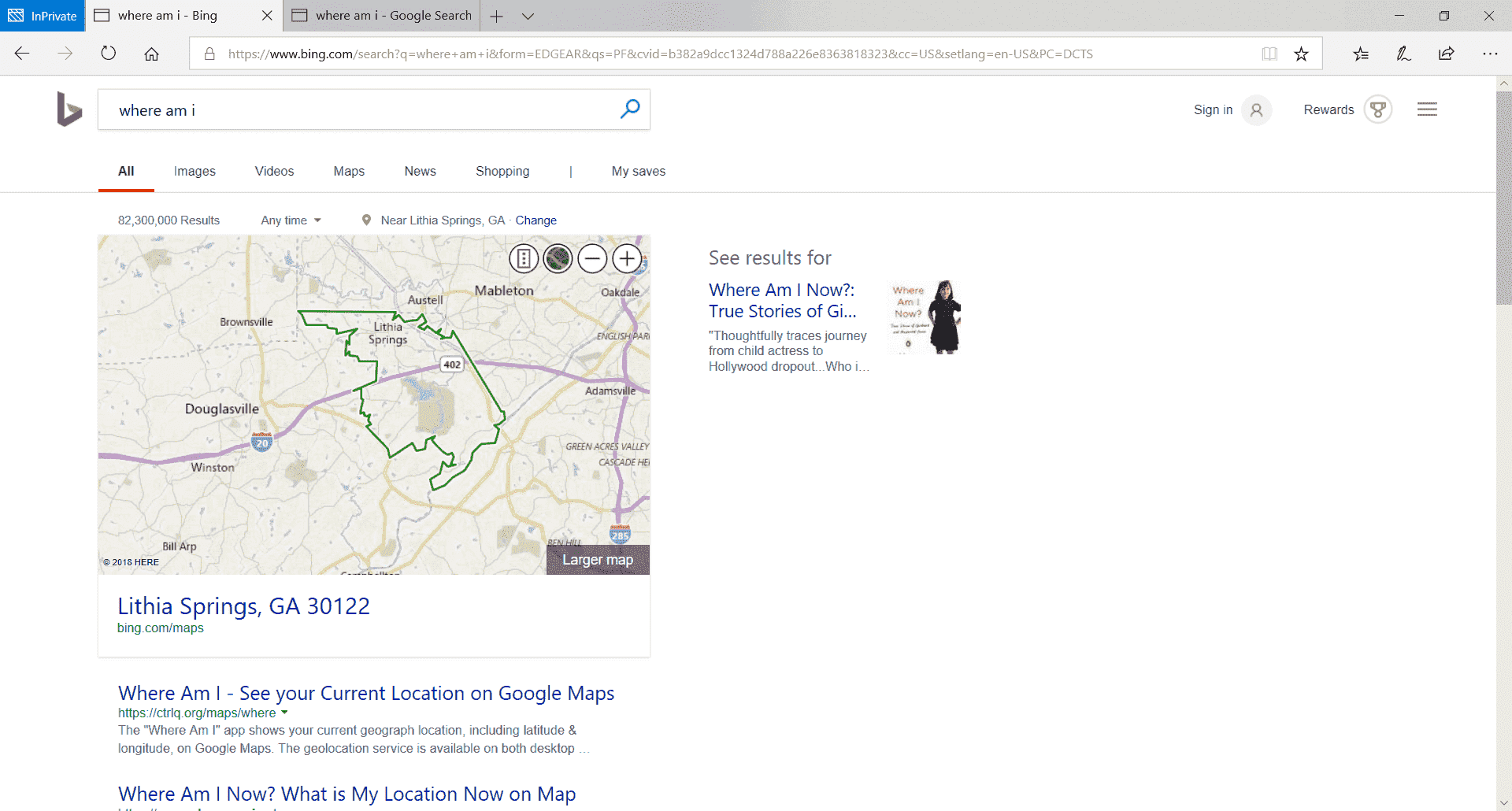
Task: Open My saves
Action: 639,171
